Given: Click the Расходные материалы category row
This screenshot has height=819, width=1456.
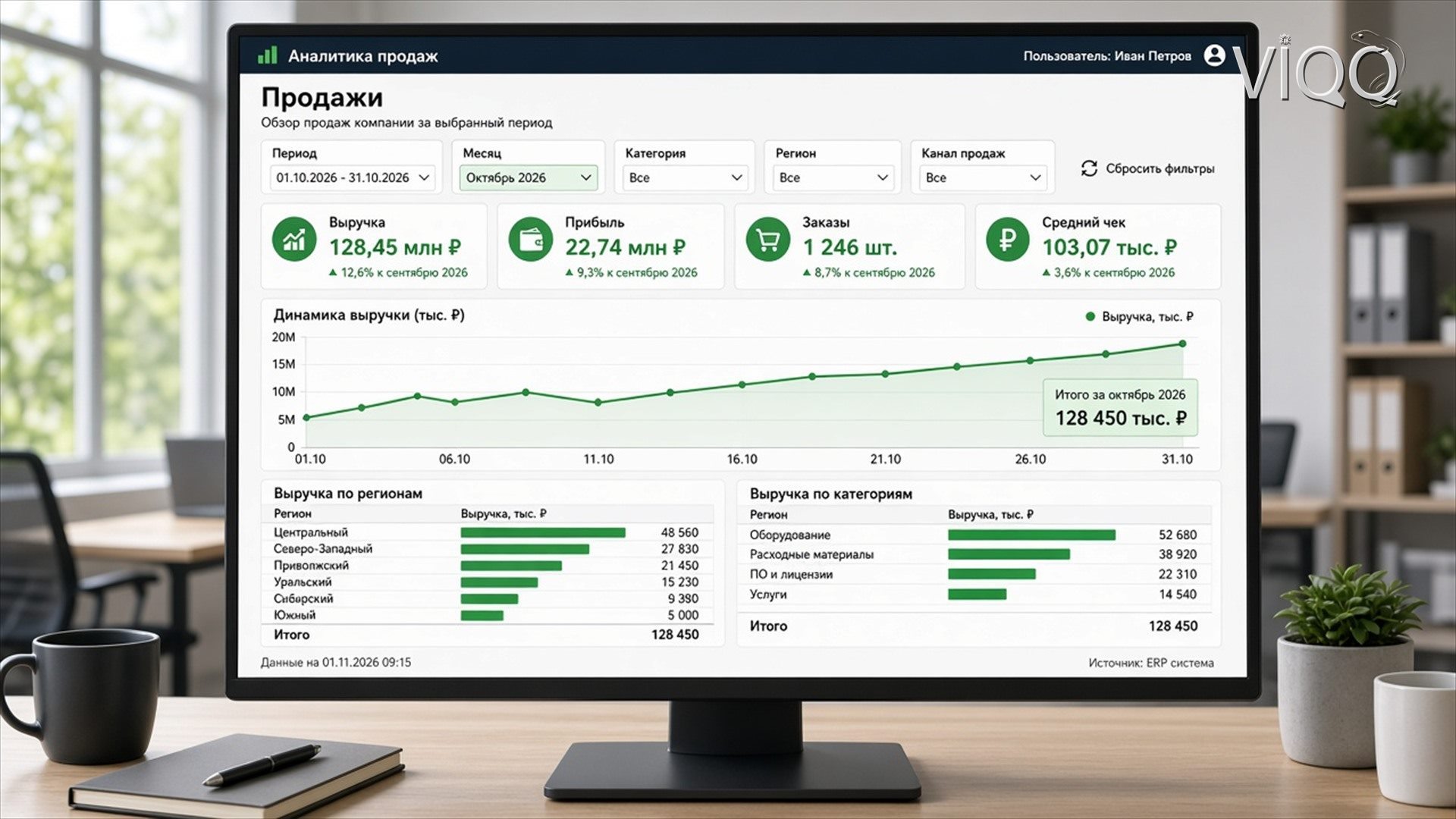Looking at the screenshot, I should (x=974, y=554).
